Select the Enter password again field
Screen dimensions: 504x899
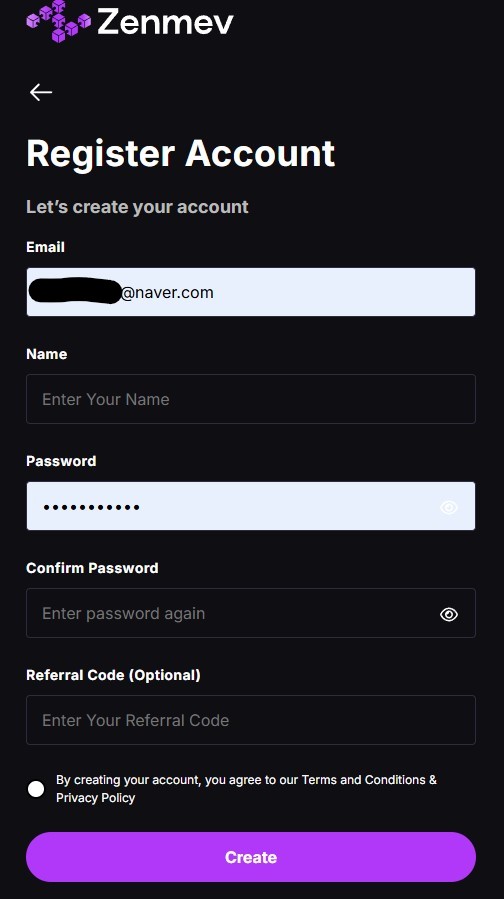[x=251, y=613]
